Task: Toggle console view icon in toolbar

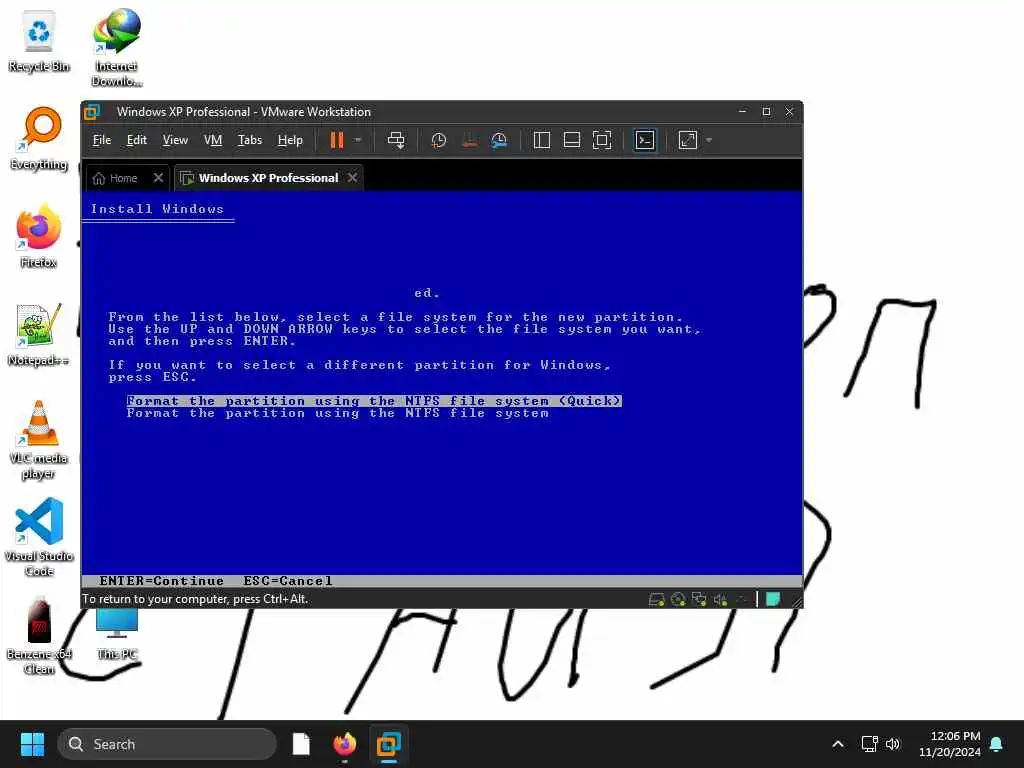Action: pos(645,140)
